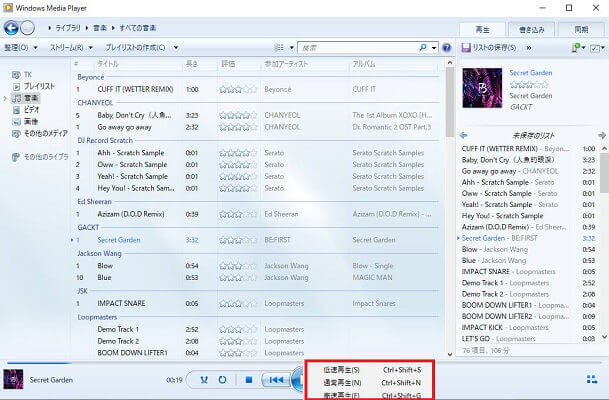Viewport: 609px width, 400px height.
Task: Click the playback seek bar
Action: click(x=304, y=363)
